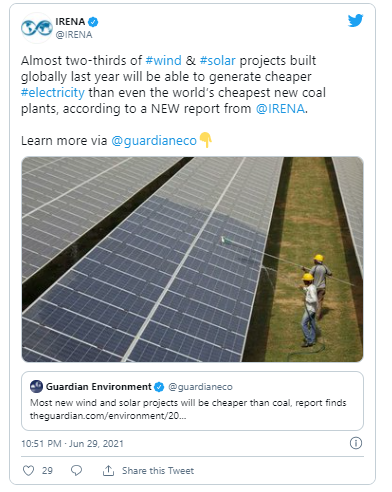Open the Guardian Environment avatar icon
This screenshot has height=492, width=392.
(x=36, y=387)
